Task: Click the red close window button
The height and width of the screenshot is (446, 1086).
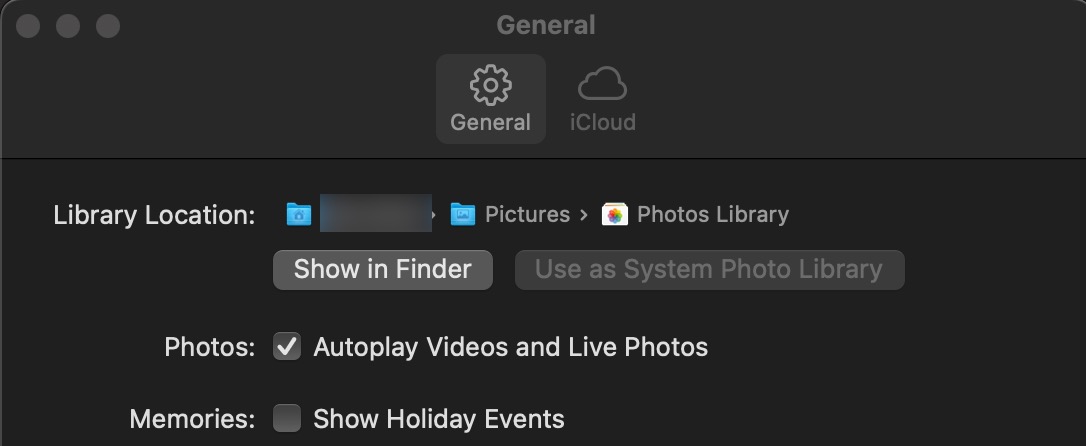Action: [x=28, y=26]
